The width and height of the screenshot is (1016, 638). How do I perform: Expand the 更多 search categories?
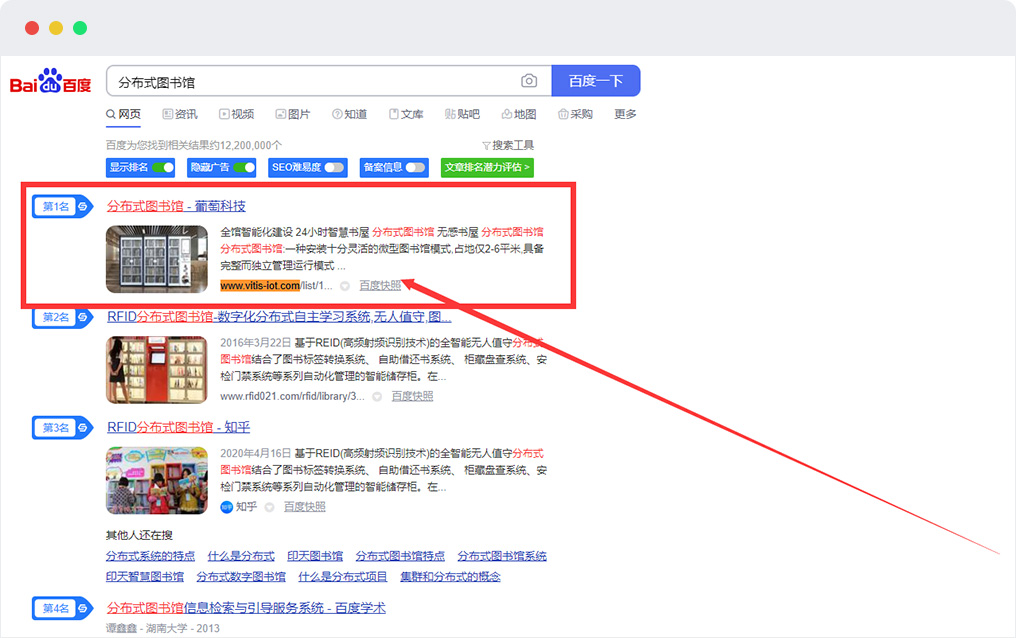(625, 114)
